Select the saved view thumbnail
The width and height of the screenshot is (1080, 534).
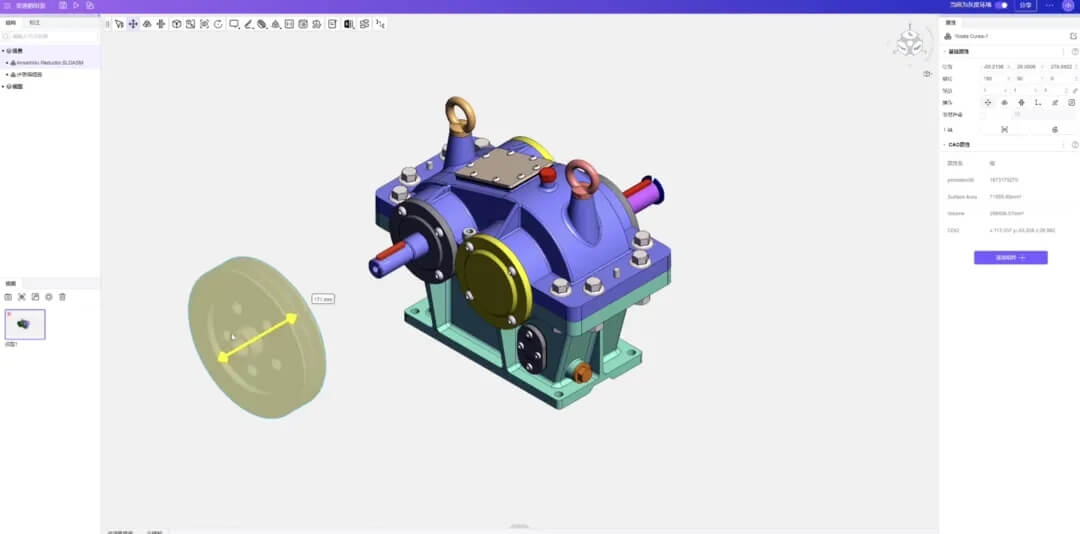tap(25, 324)
